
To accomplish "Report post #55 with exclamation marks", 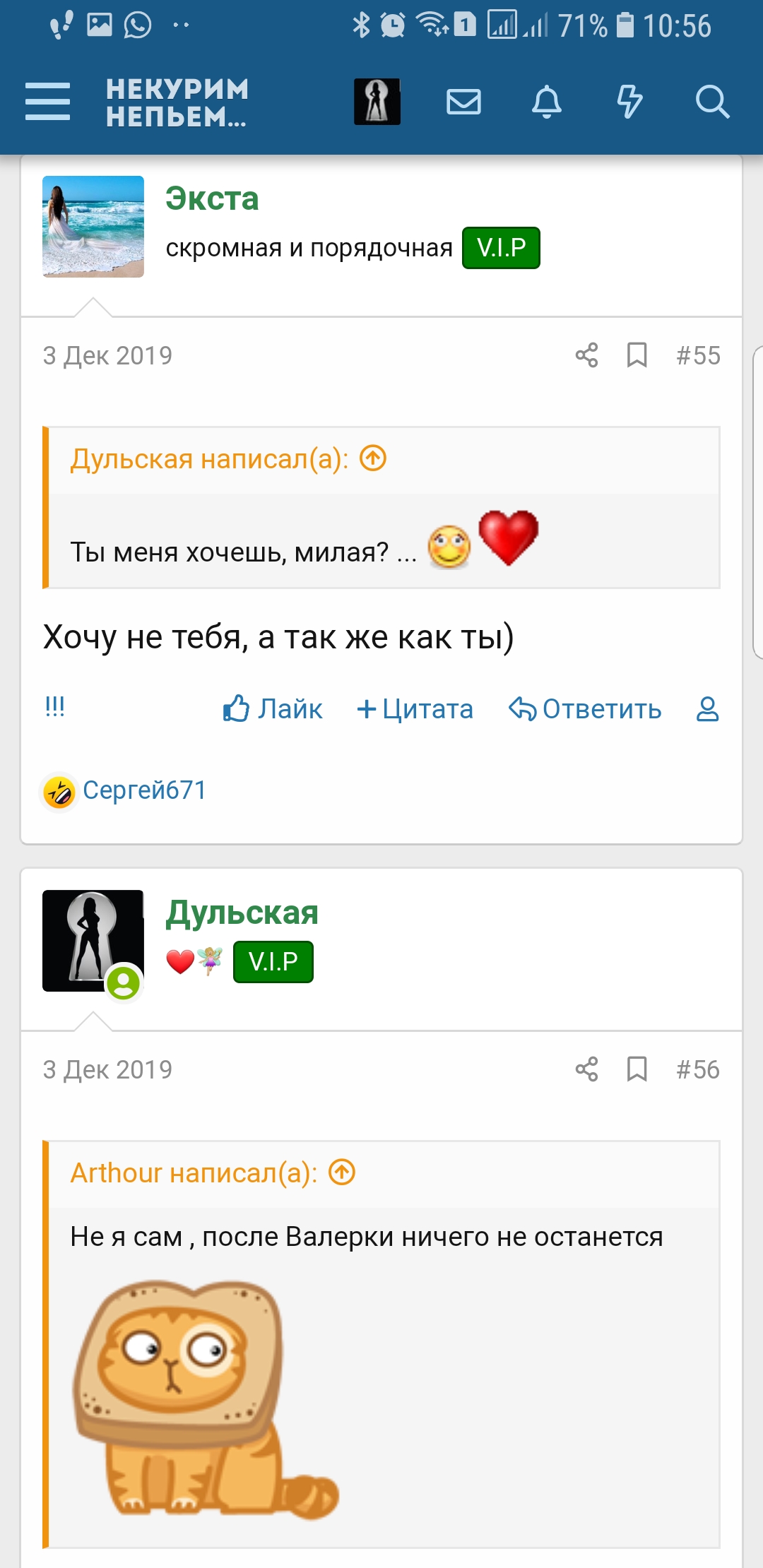I will coord(54,706).
